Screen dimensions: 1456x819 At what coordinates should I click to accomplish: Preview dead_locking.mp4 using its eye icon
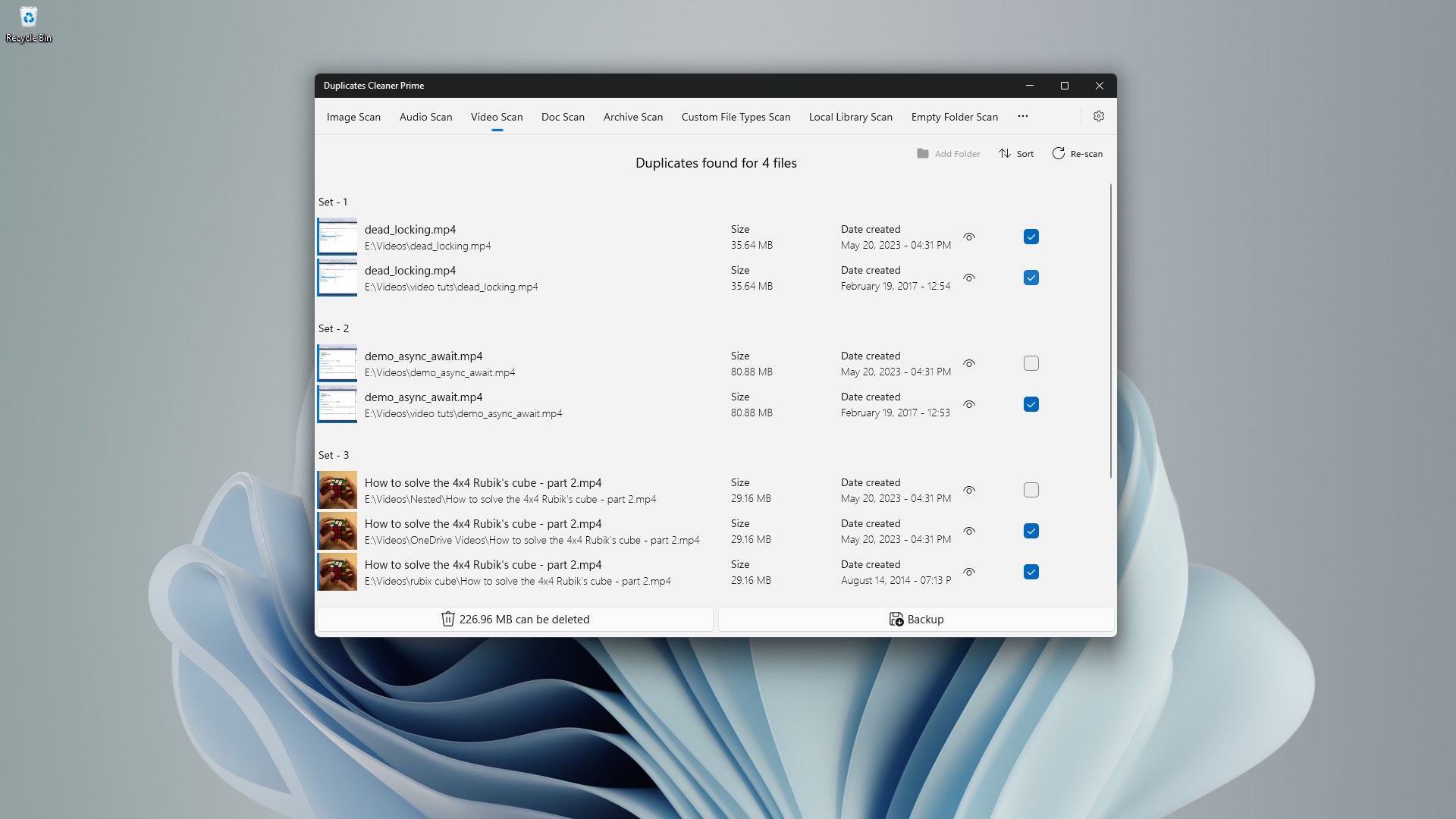(x=969, y=237)
